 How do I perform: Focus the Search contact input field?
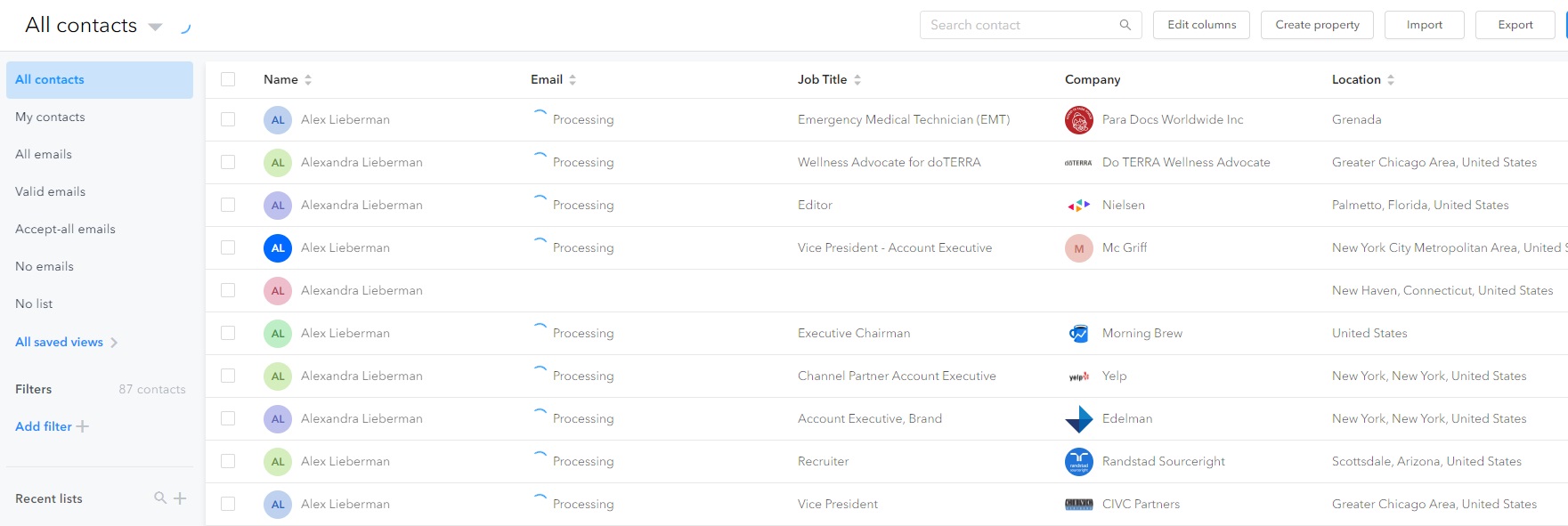(x=1031, y=25)
